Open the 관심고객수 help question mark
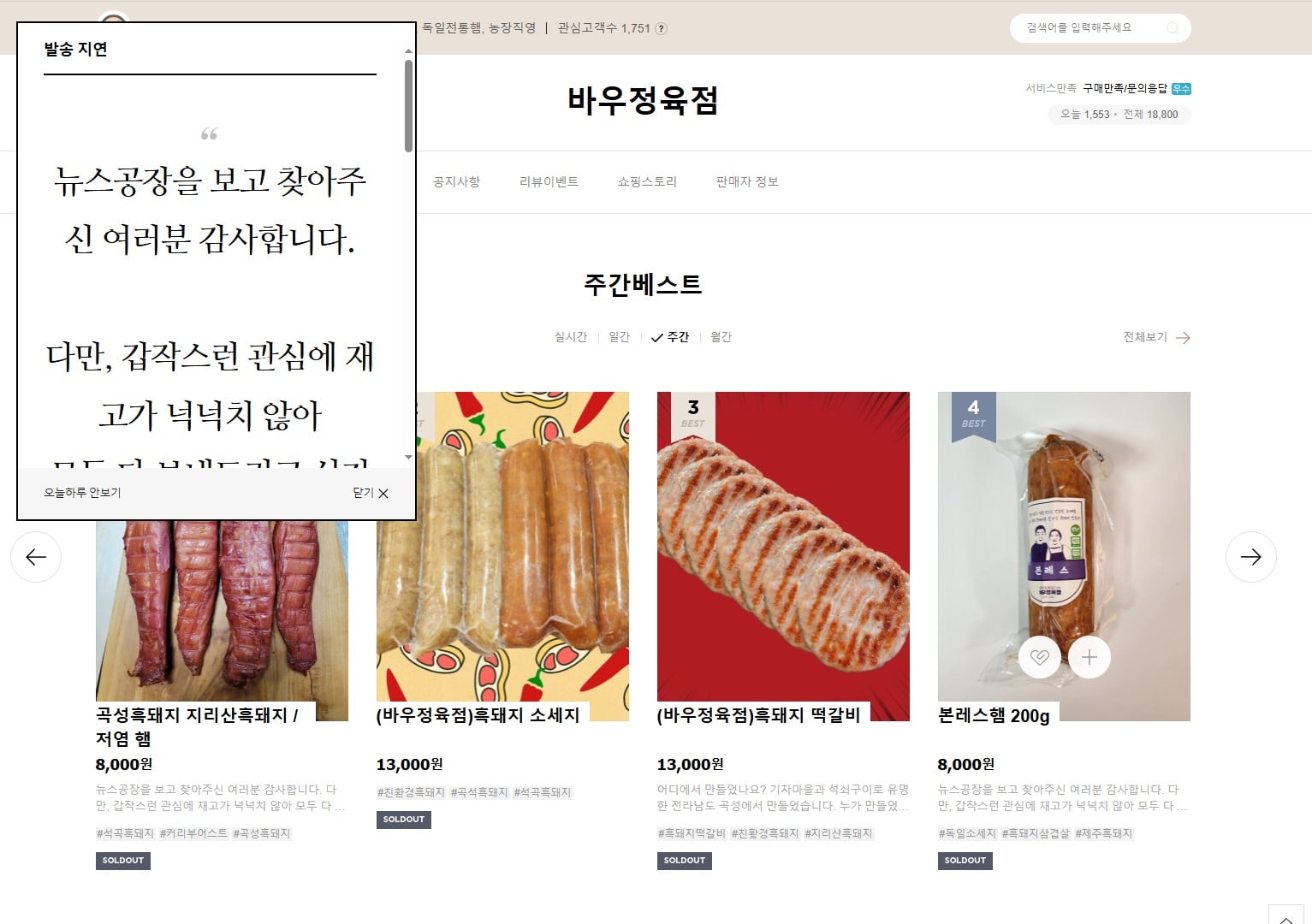The width and height of the screenshot is (1312, 924). 661,28
